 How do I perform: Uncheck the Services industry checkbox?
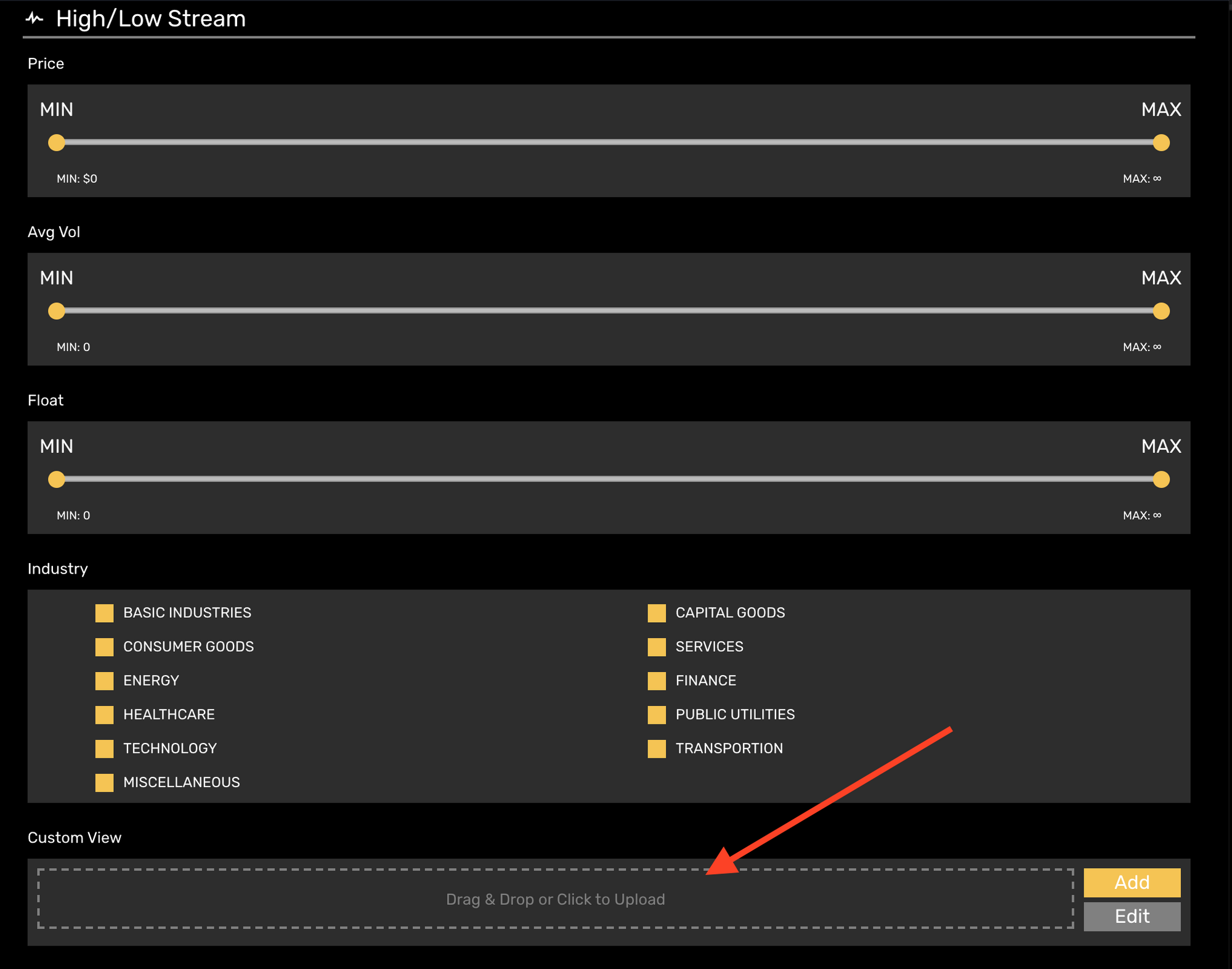click(657, 647)
